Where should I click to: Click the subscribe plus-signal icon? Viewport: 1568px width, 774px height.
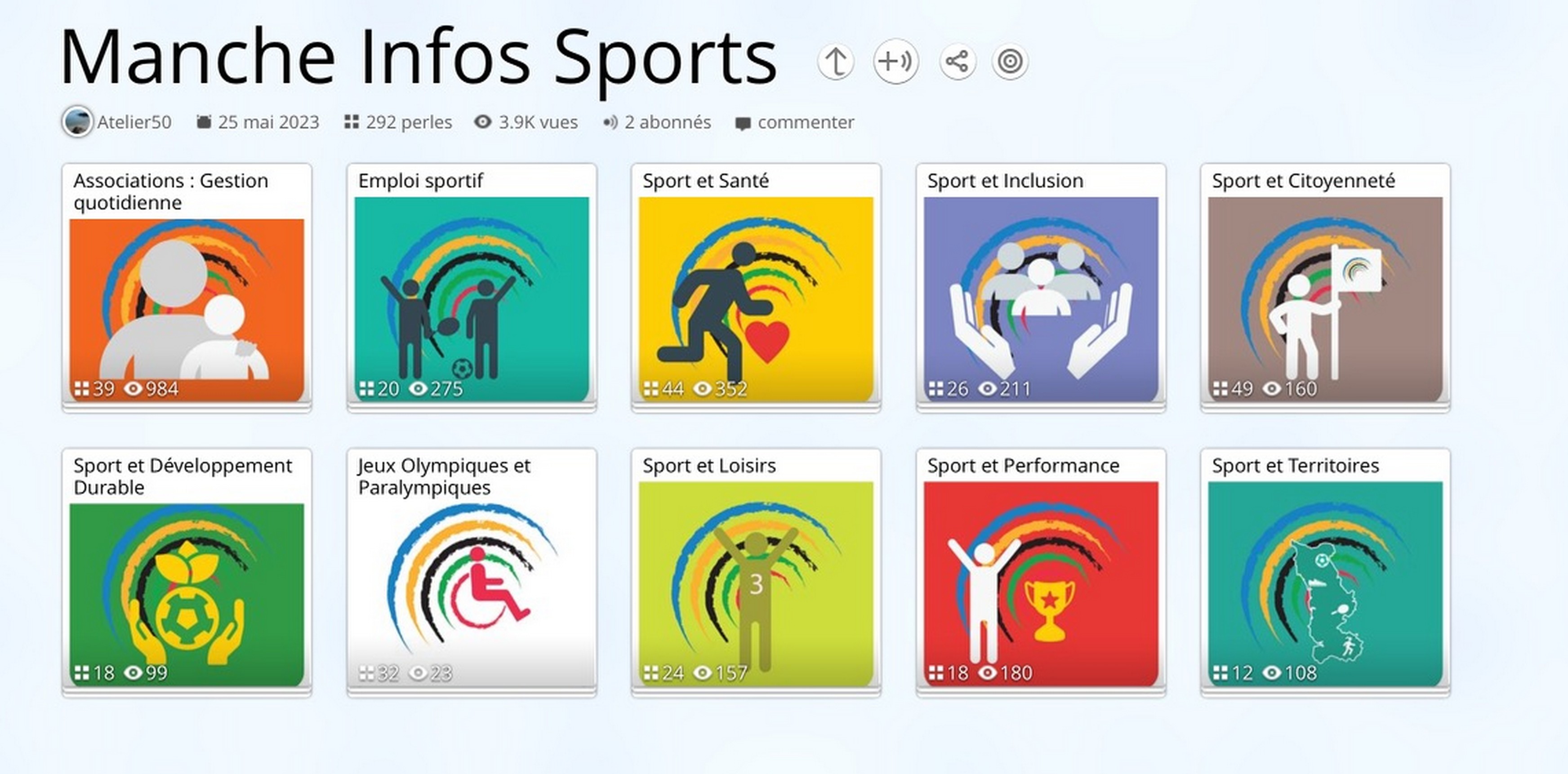(895, 62)
